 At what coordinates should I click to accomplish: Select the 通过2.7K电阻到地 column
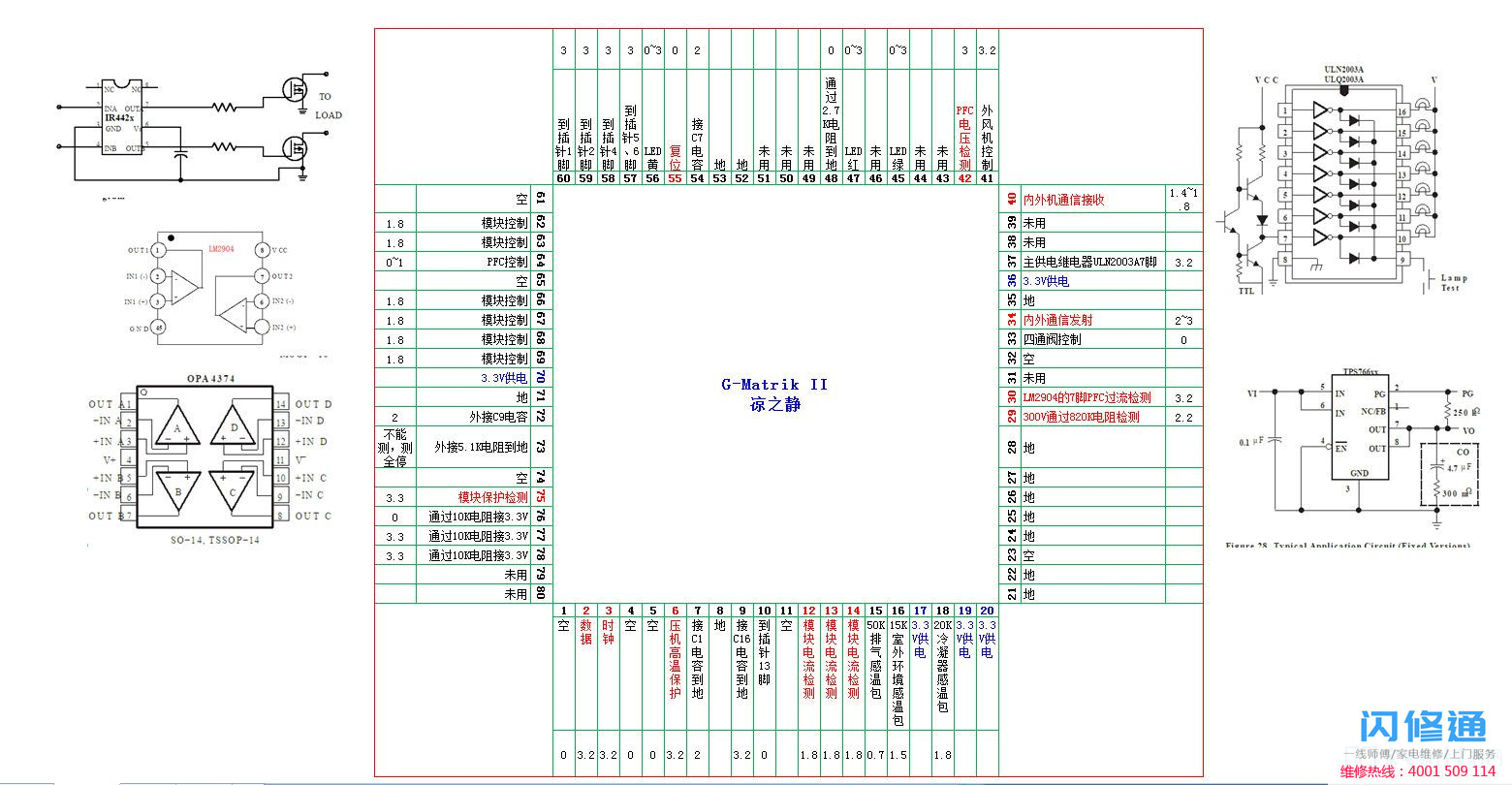point(831,124)
